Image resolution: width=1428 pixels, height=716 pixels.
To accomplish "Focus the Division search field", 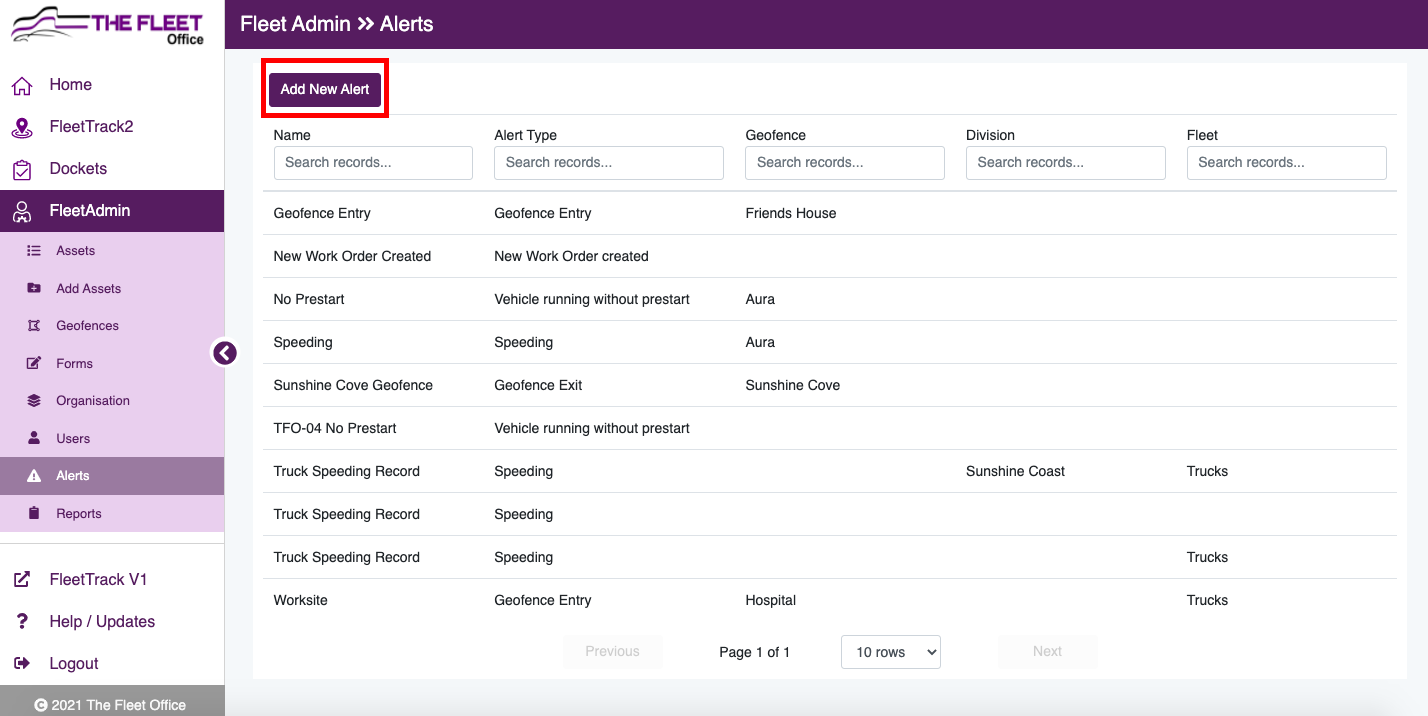I will [1066, 163].
